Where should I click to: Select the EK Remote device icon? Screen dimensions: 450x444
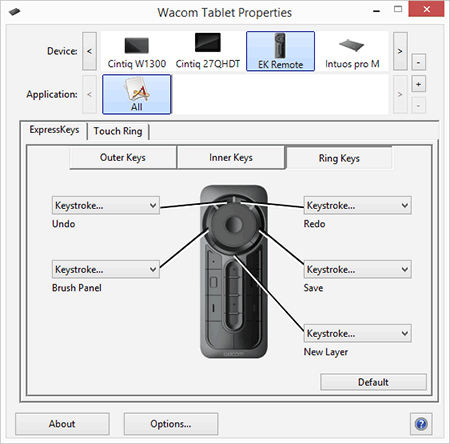point(280,51)
